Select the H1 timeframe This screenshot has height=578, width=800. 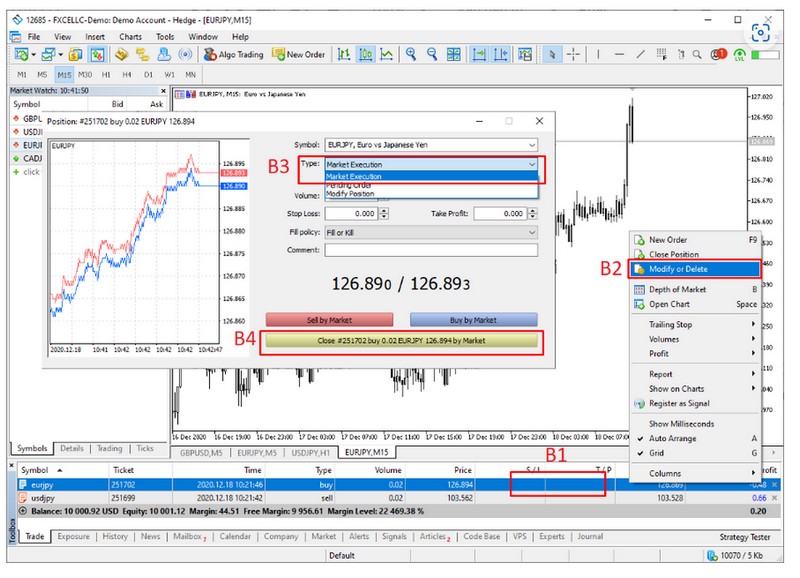pyautogui.click(x=106, y=74)
